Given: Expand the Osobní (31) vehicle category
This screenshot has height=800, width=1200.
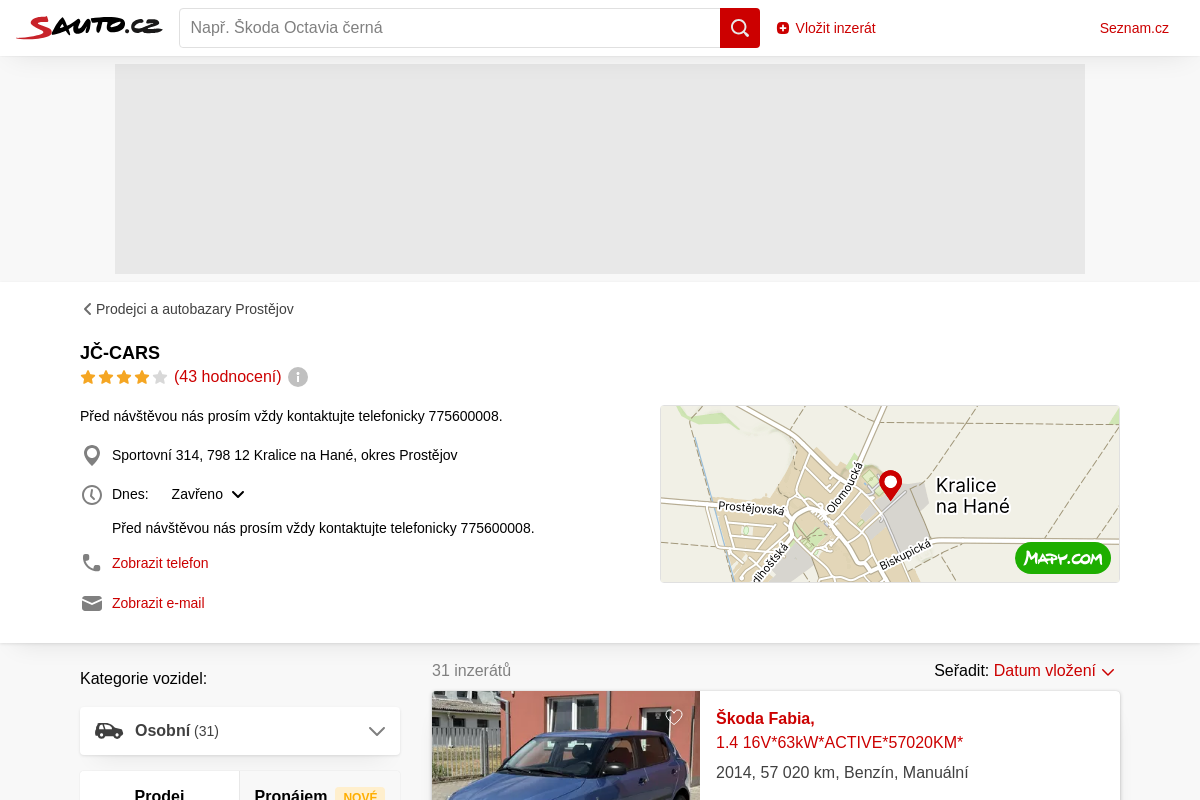Looking at the screenshot, I should 240,731.
